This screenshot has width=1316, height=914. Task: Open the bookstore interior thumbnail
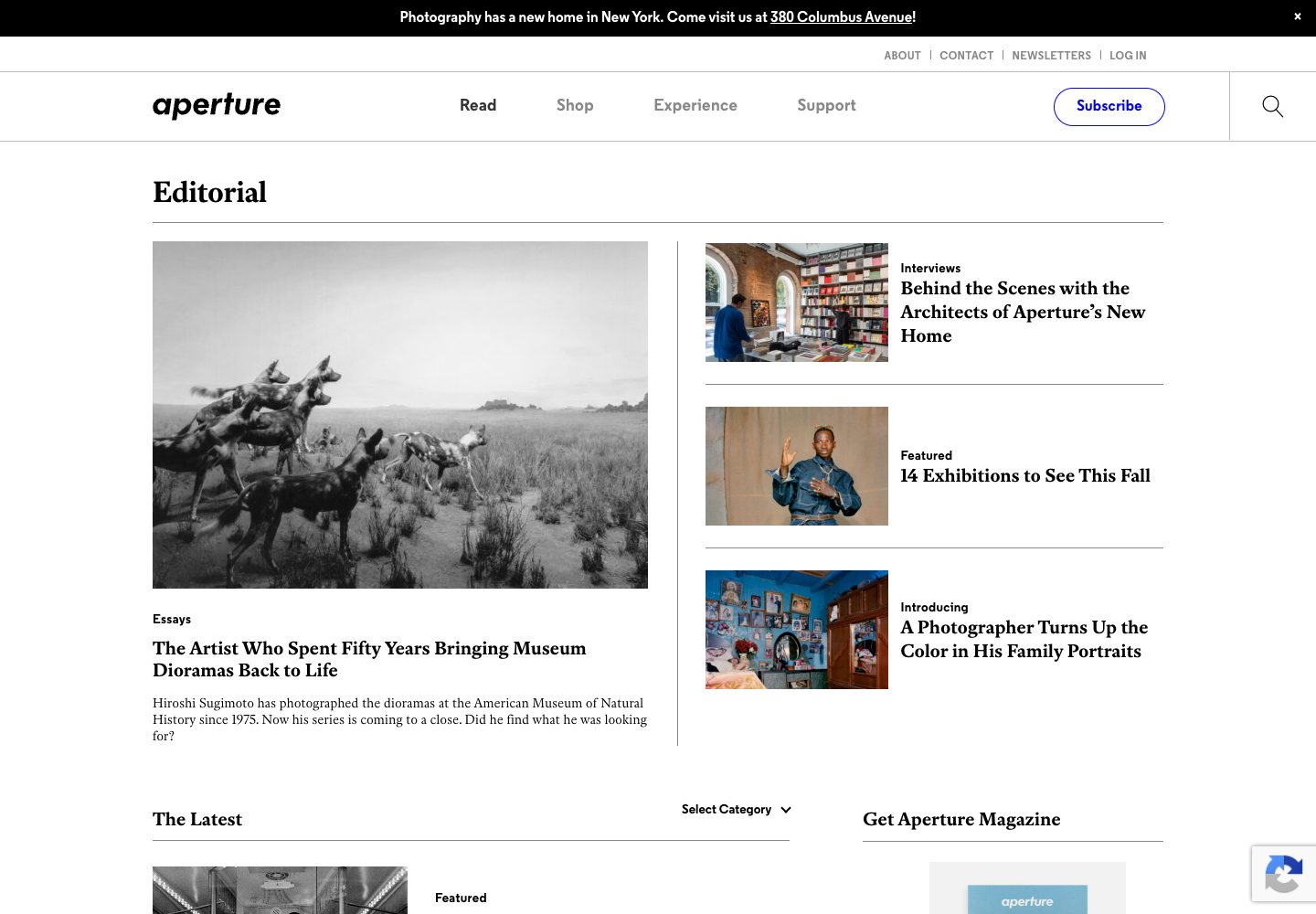(797, 303)
